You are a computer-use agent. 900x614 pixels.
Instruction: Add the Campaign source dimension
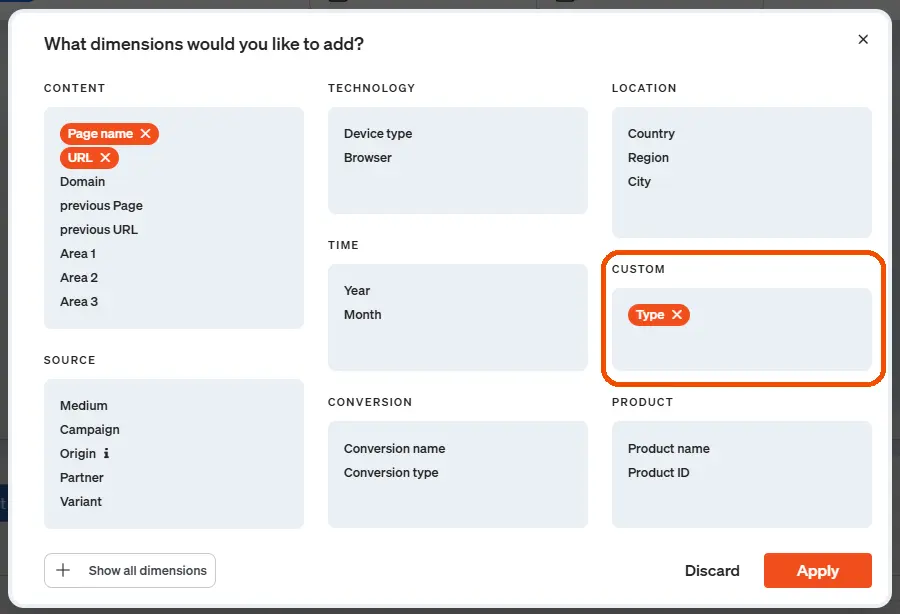click(x=89, y=430)
